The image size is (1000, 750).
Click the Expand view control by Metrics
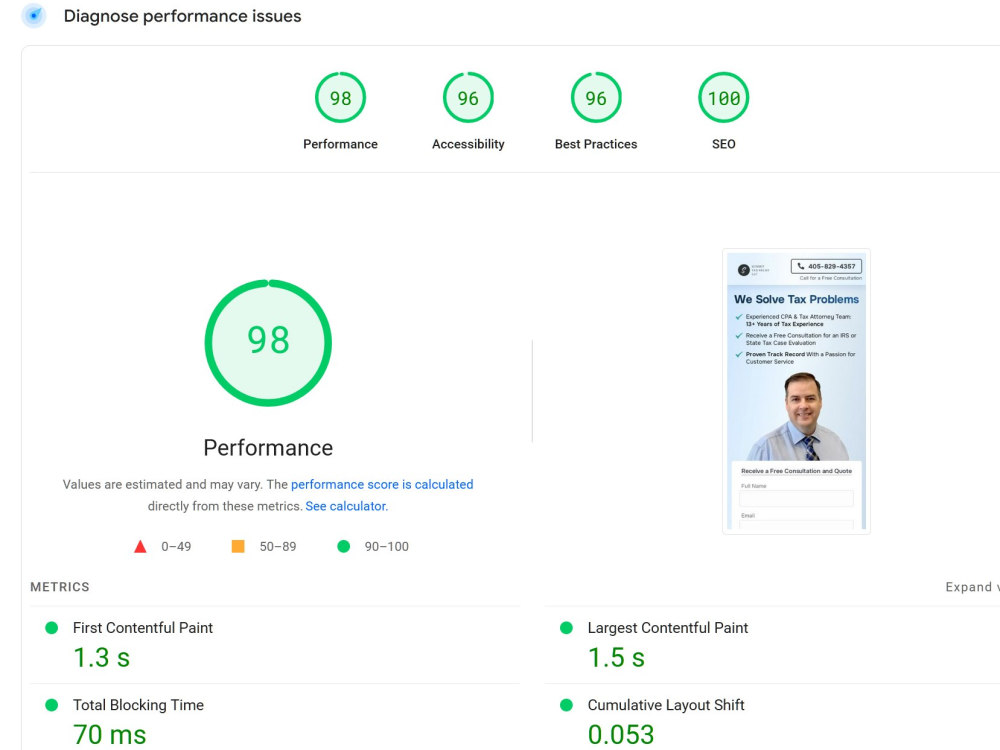[972, 587]
